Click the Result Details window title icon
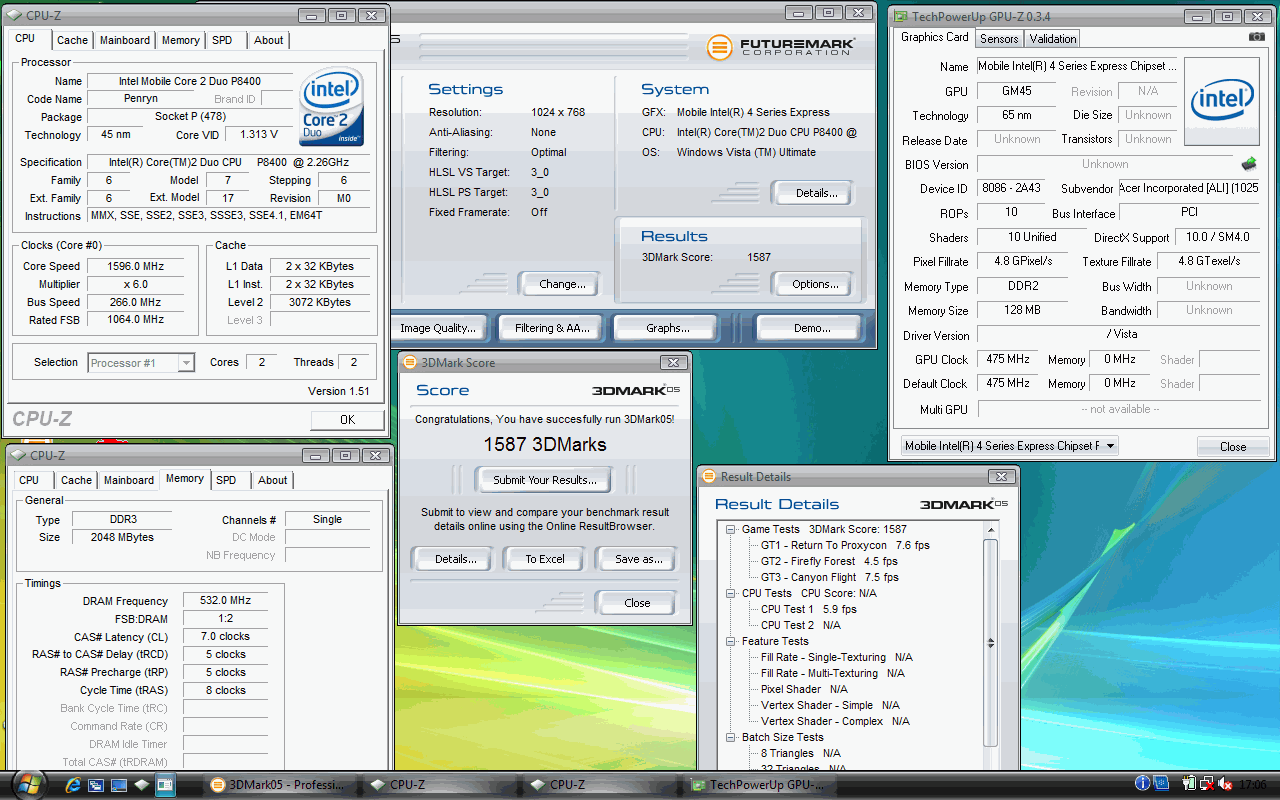The width and height of the screenshot is (1280, 800). point(709,477)
